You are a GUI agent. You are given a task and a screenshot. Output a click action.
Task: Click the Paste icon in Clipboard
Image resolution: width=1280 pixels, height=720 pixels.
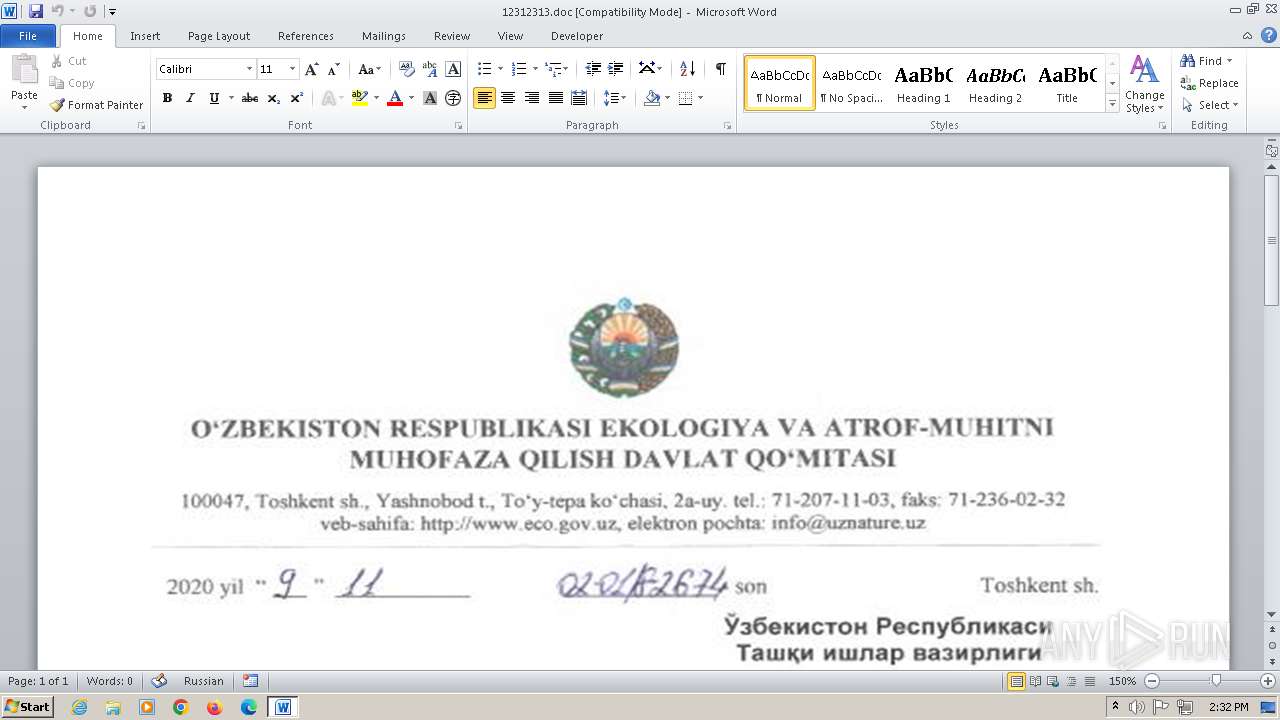24,72
